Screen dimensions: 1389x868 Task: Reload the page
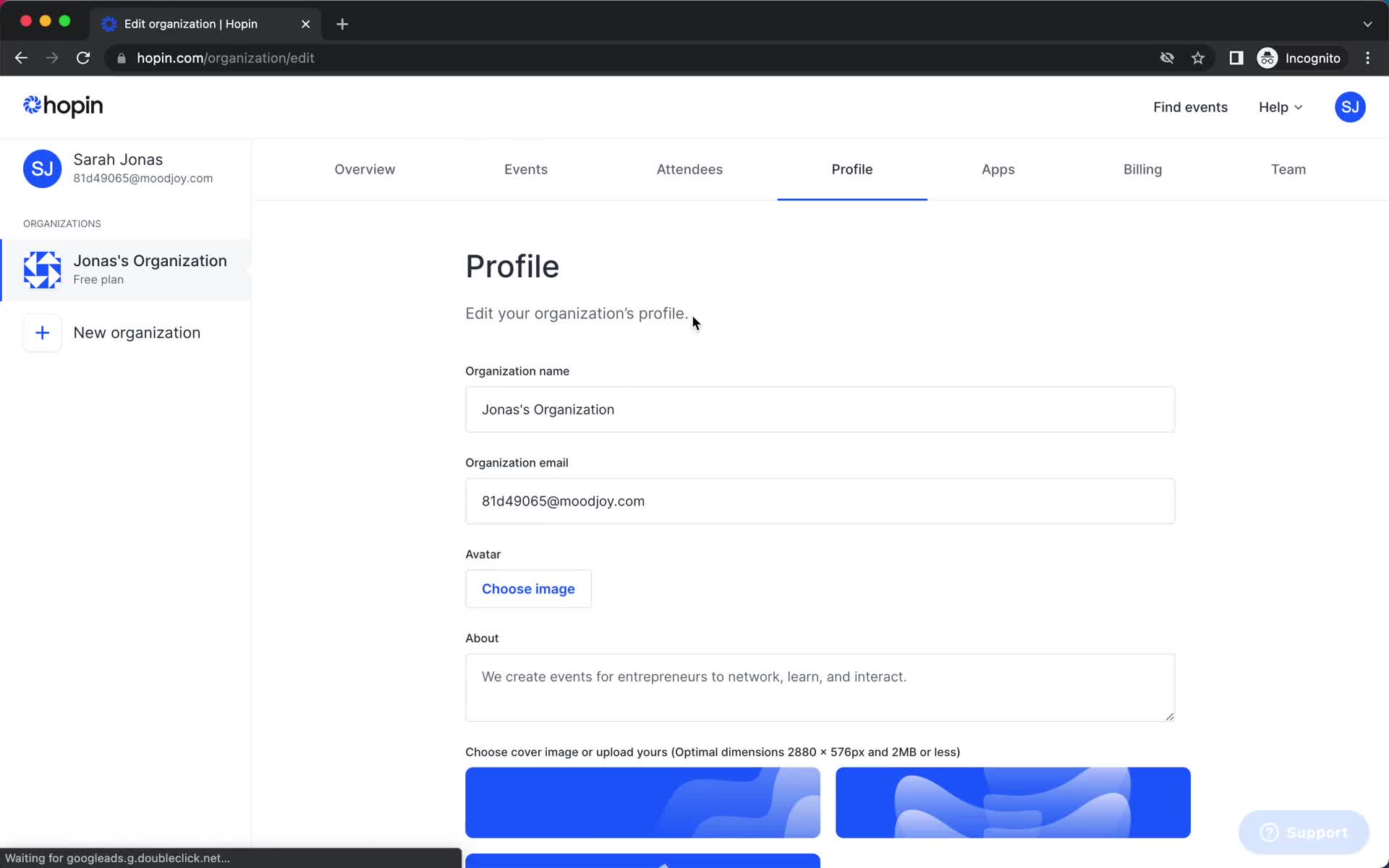pos(83,58)
